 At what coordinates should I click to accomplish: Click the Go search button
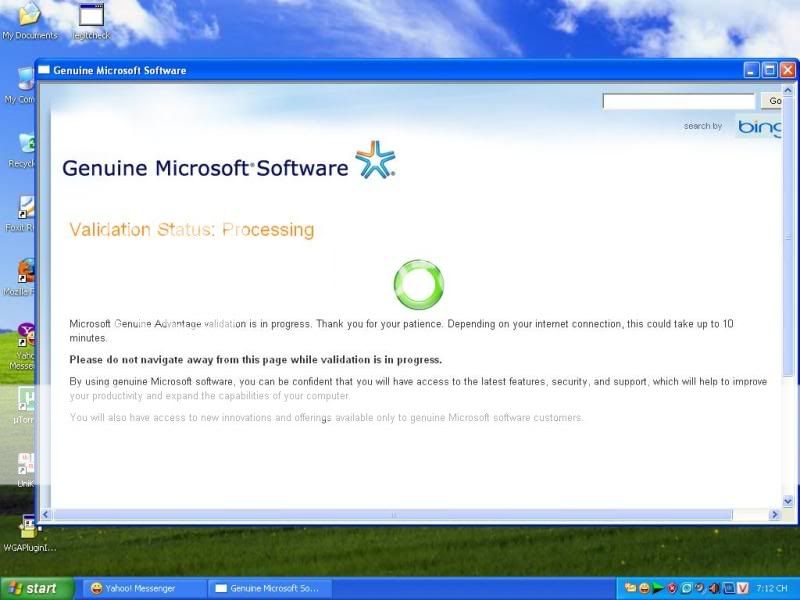click(771, 101)
